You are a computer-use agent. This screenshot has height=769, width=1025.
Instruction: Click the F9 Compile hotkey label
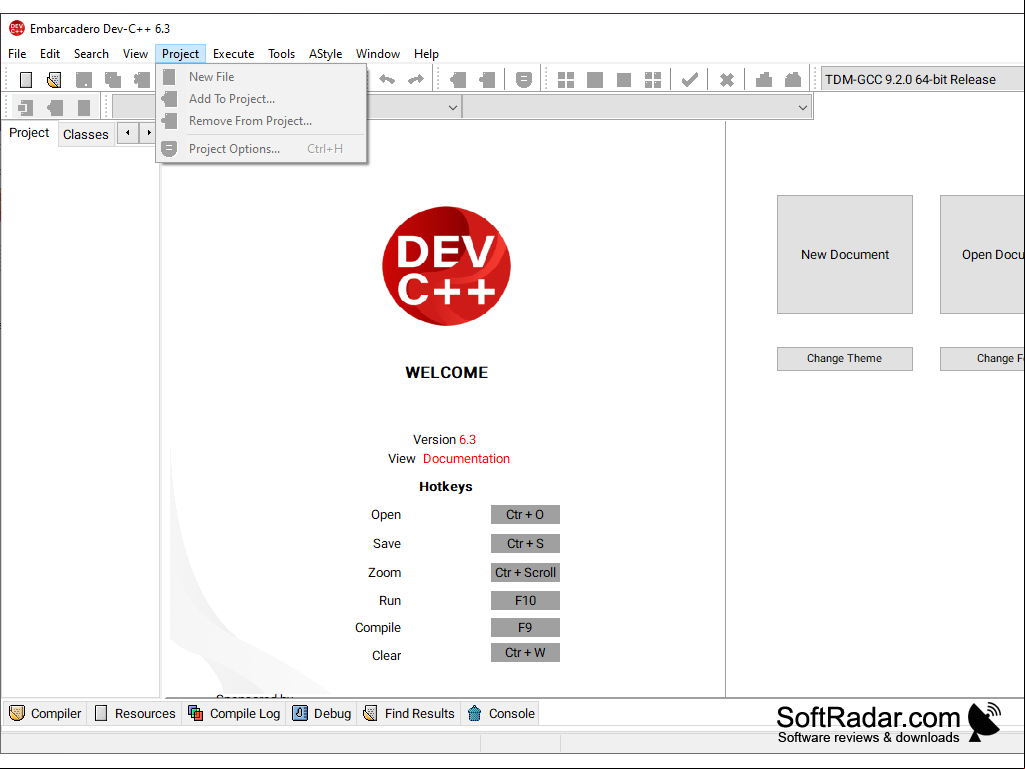[525, 628]
